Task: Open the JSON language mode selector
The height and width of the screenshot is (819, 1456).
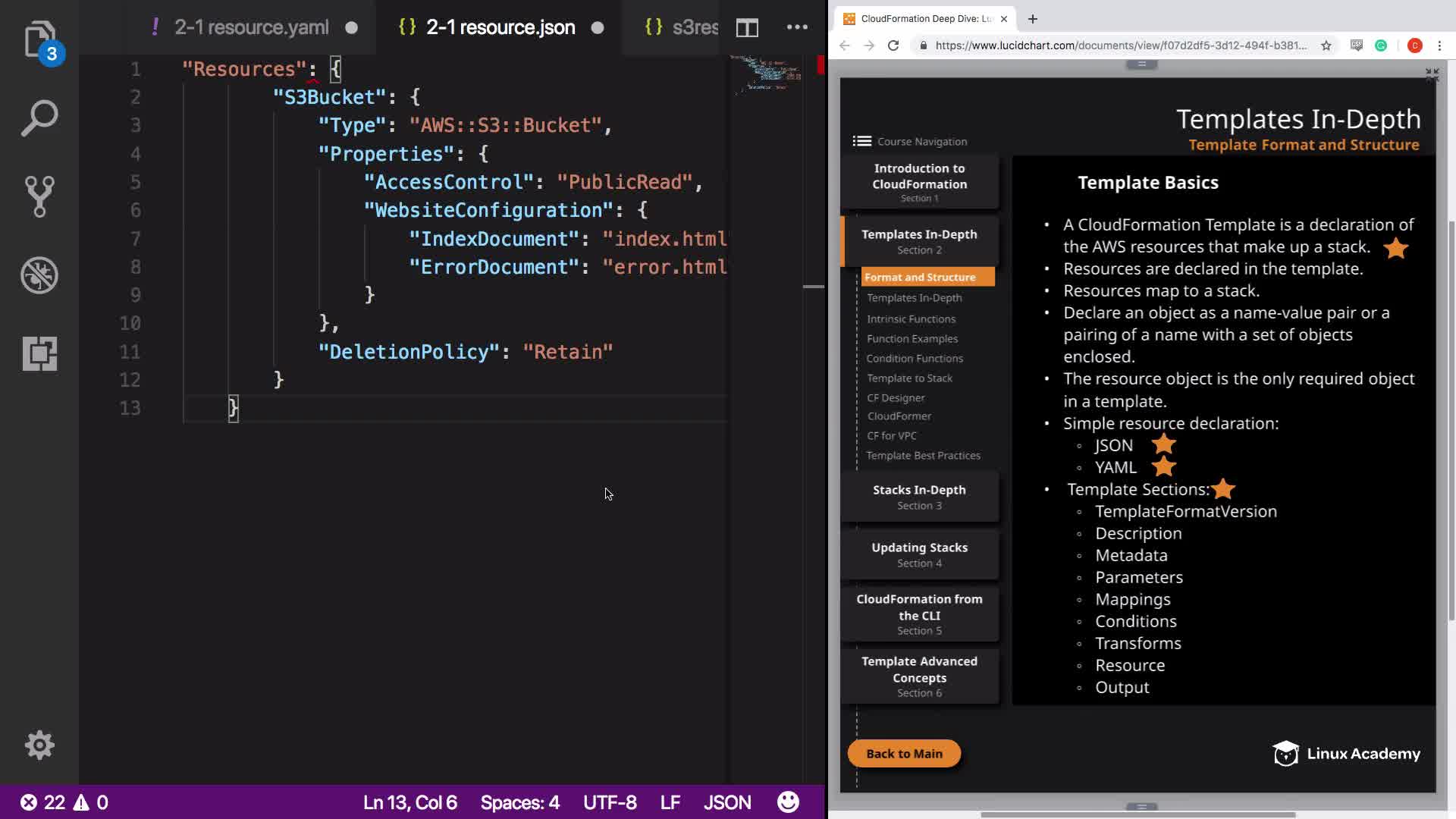Action: tap(726, 802)
